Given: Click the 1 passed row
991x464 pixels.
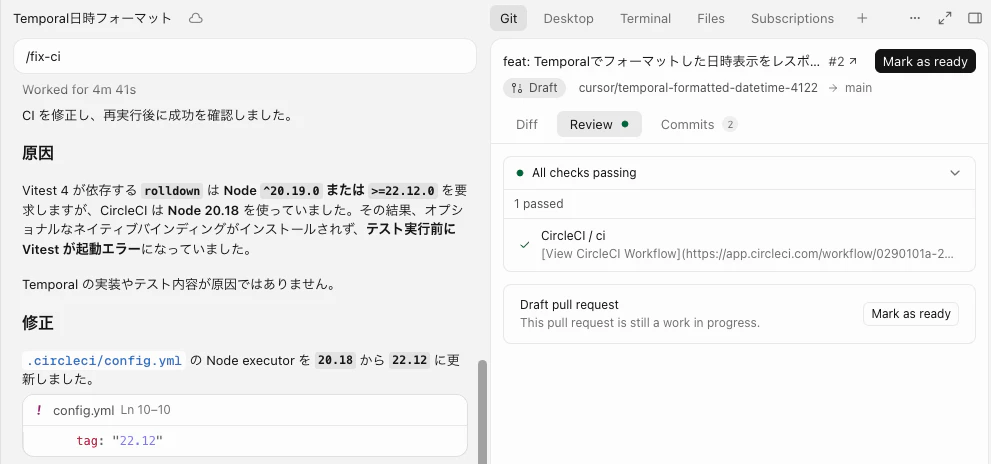Looking at the screenshot, I should 739,204.
